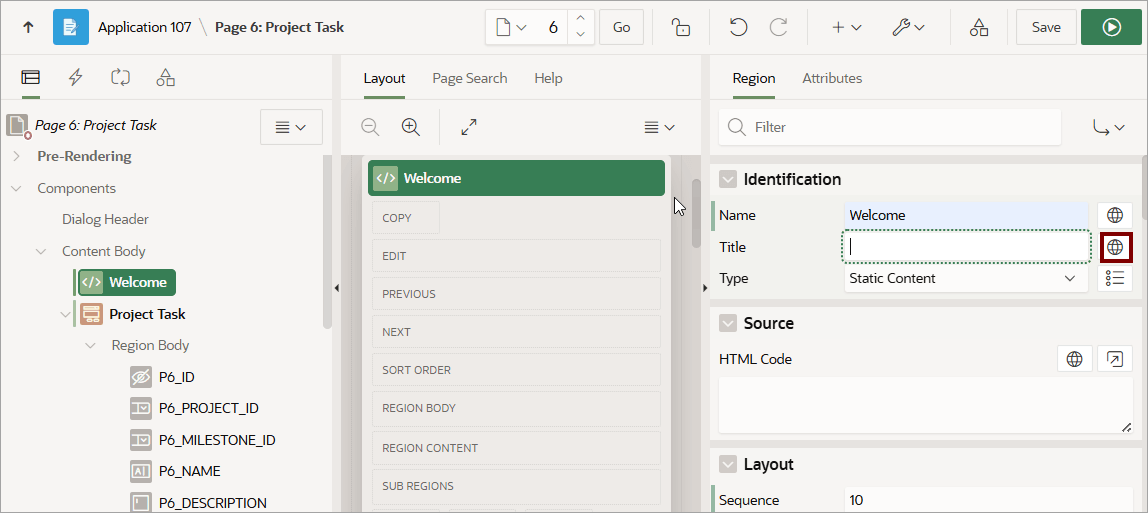Select the P6_MILESTONE_ID item
The width and height of the screenshot is (1148, 513).
202,440
